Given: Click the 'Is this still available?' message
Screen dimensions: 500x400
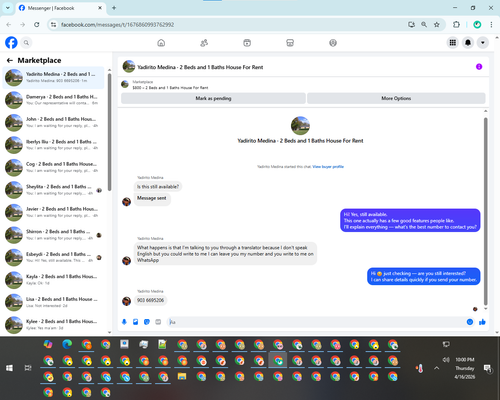Looking at the screenshot, I should tap(158, 187).
